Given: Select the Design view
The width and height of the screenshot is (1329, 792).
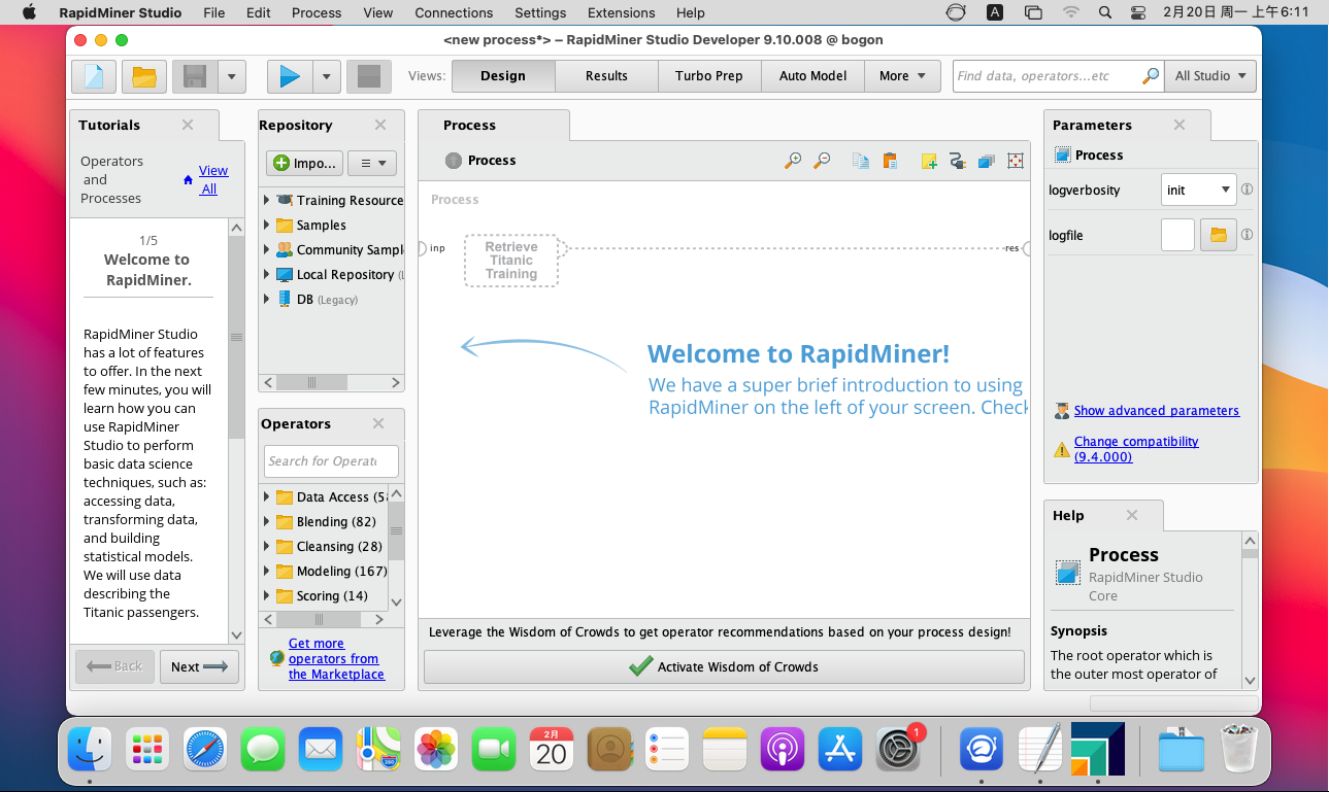Looking at the screenshot, I should (x=503, y=76).
